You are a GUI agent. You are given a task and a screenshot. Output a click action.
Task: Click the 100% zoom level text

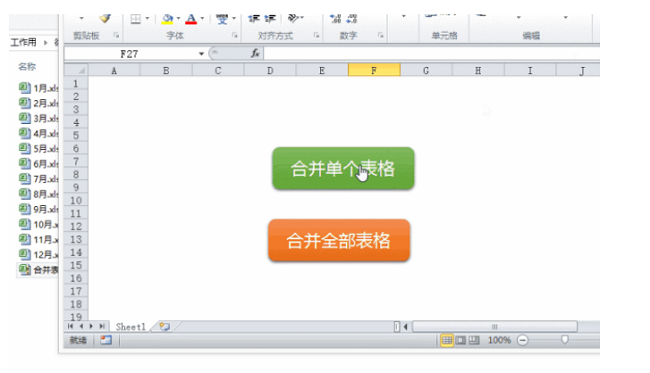[499, 340]
